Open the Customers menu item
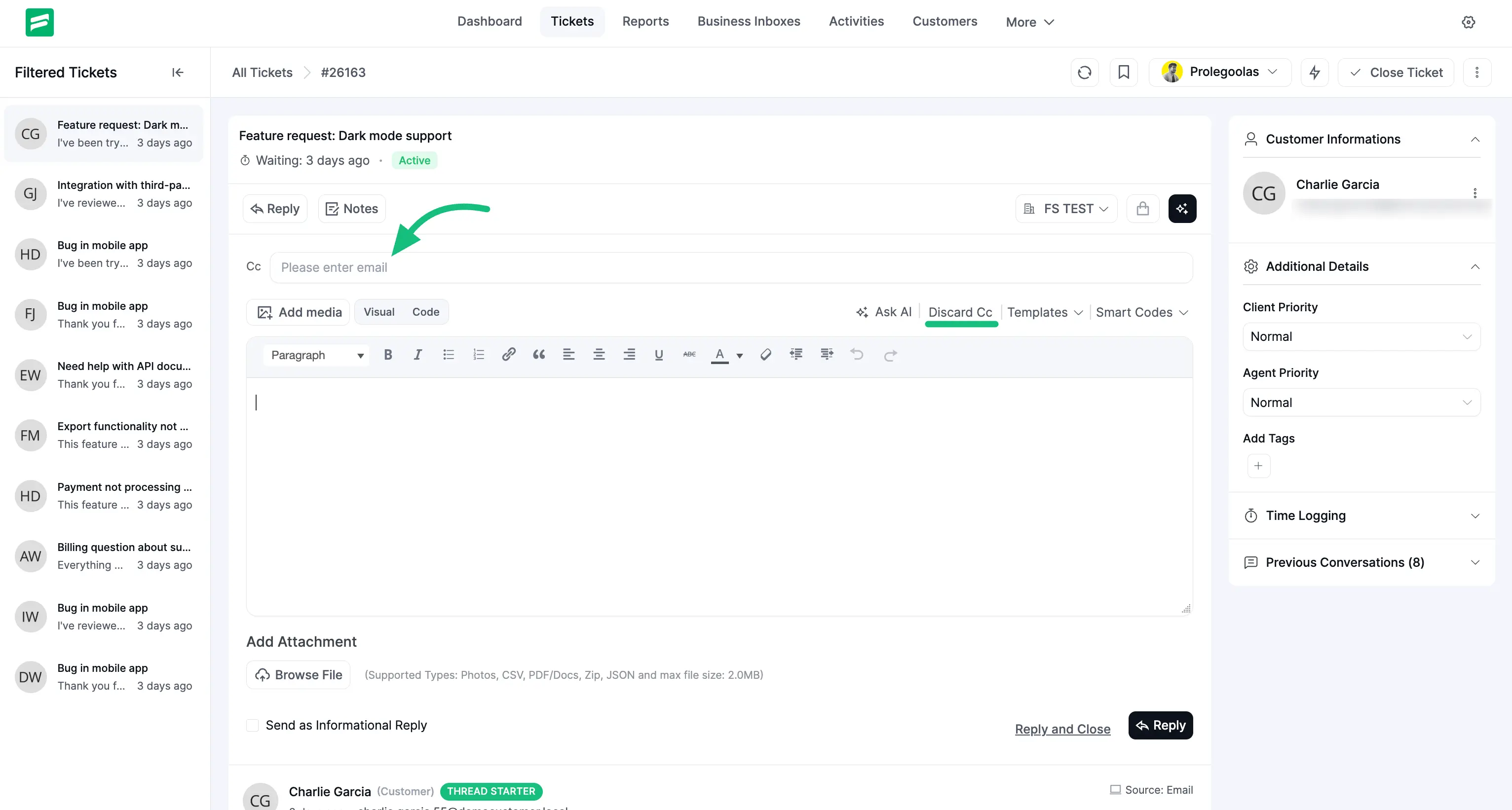The image size is (1512, 810). 945,21
